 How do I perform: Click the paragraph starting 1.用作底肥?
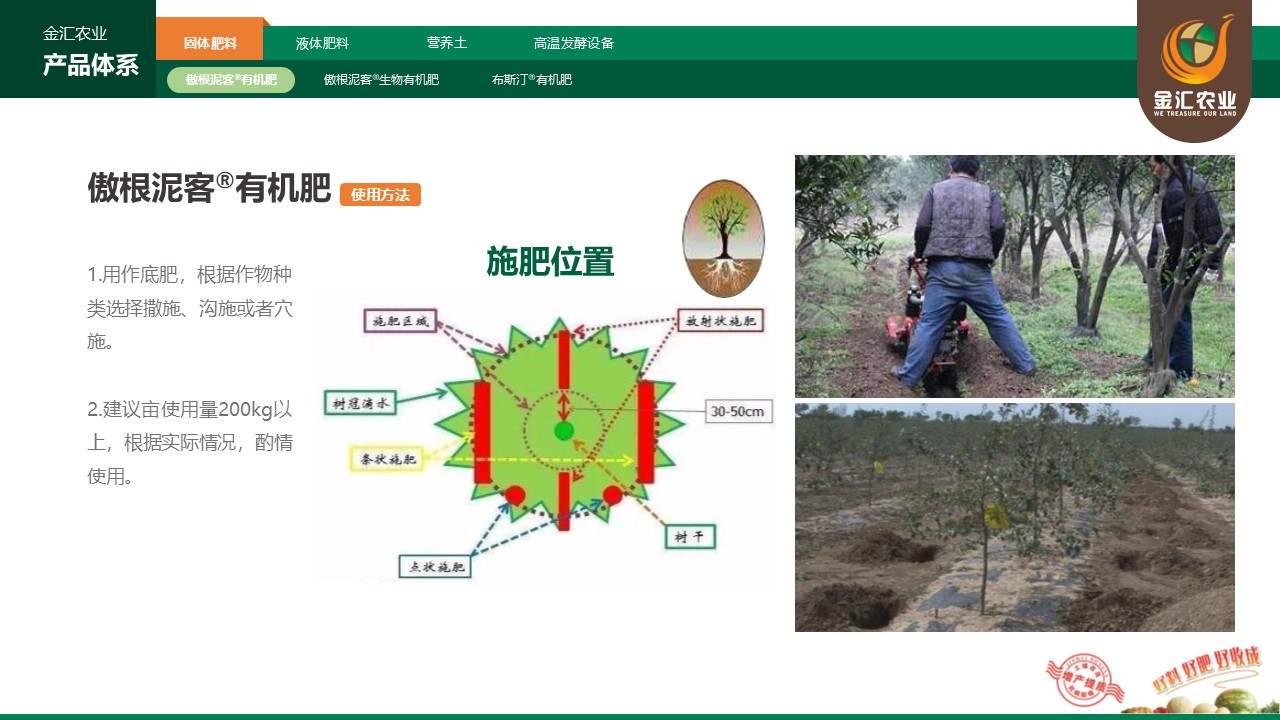(x=190, y=308)
